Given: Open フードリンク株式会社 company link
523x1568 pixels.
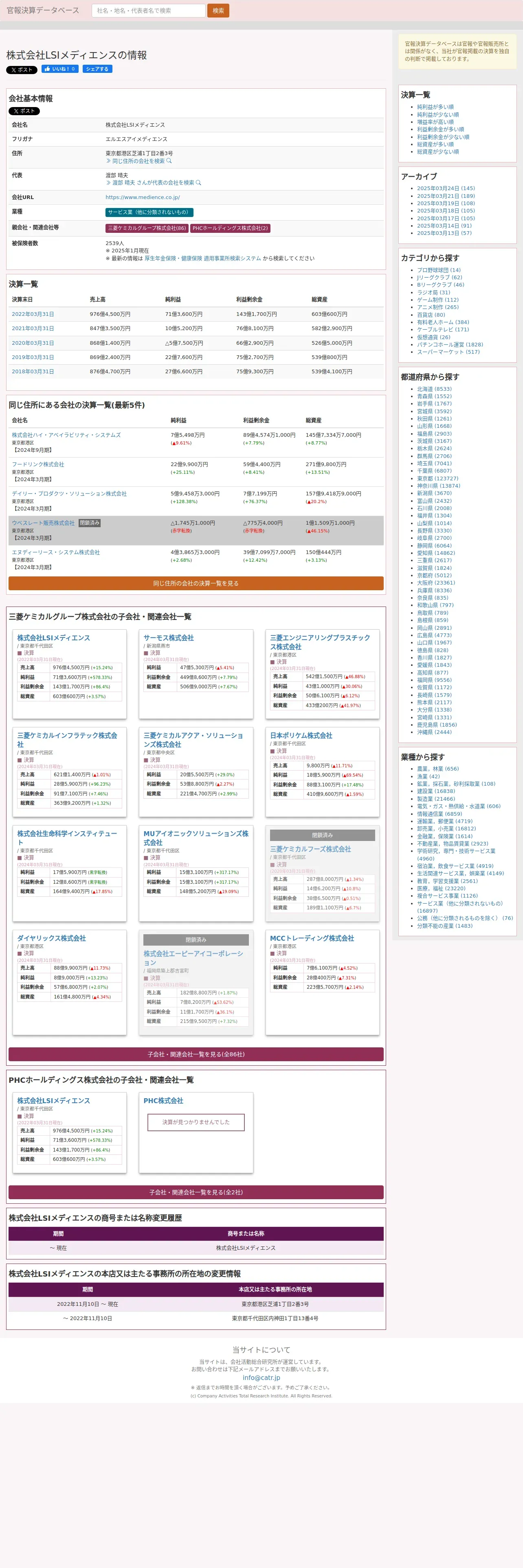Looking at the screenshot, I should click(x=38, y=464).
